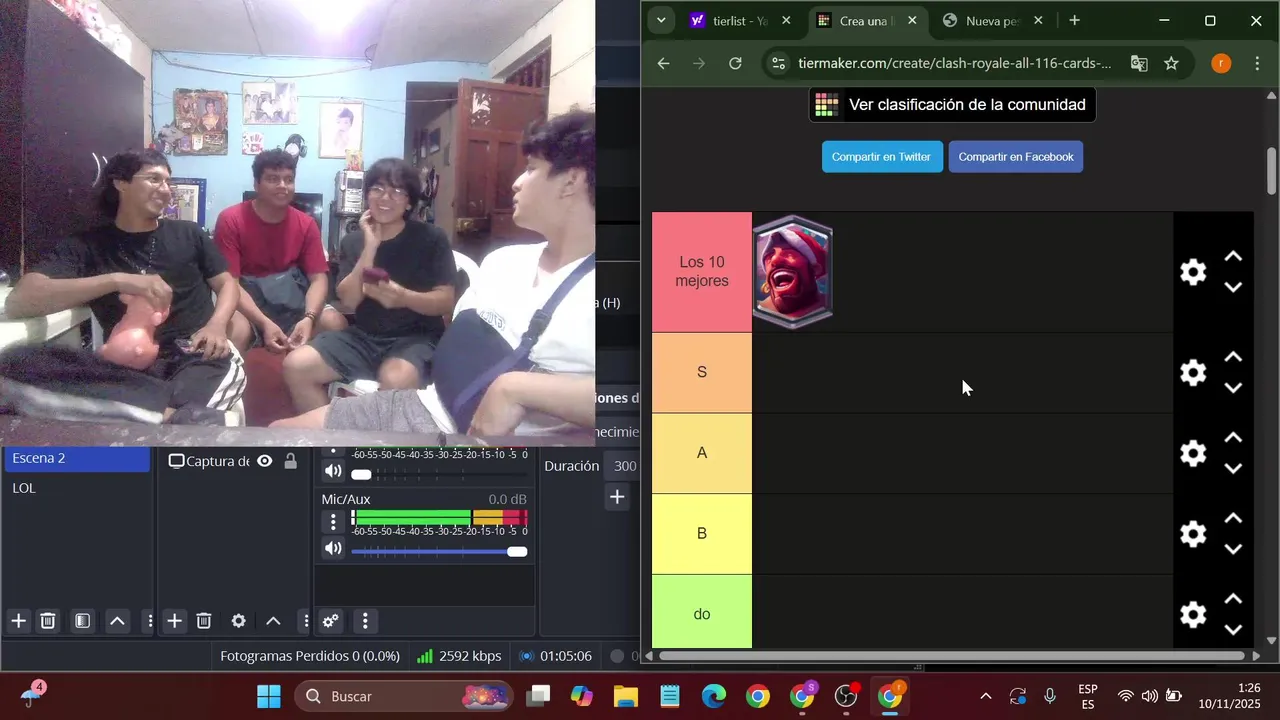
Task: Move scene up arrow in OBS Scenes panel
Action: [117, 621]
